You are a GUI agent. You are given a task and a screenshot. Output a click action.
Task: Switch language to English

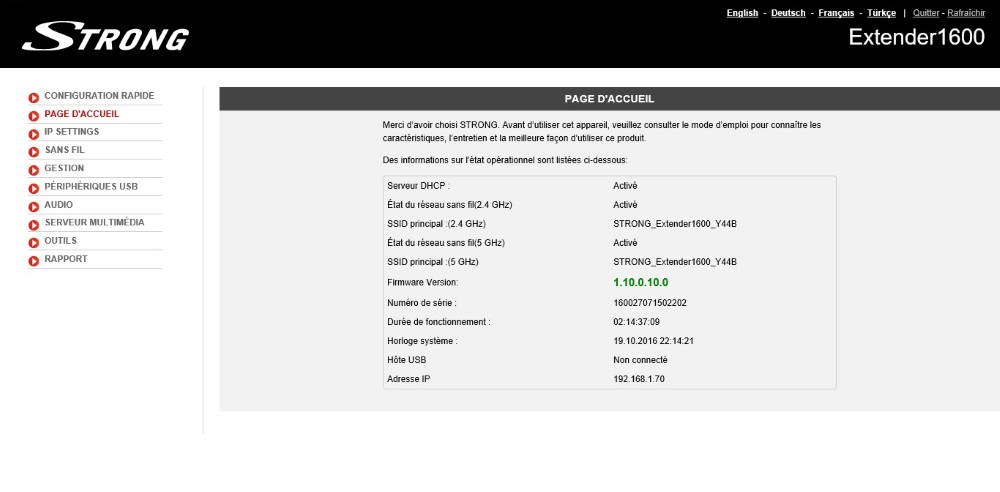(742, 13)
